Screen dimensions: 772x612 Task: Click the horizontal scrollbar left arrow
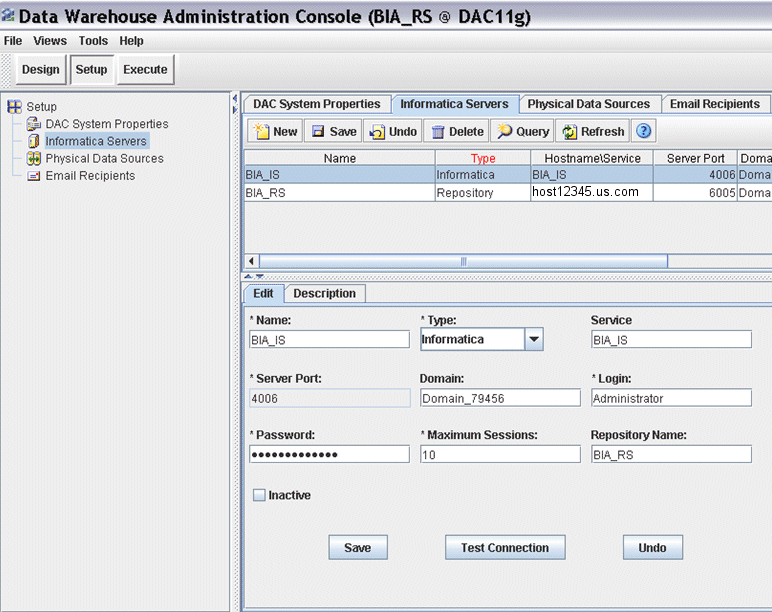pos(252,261)
